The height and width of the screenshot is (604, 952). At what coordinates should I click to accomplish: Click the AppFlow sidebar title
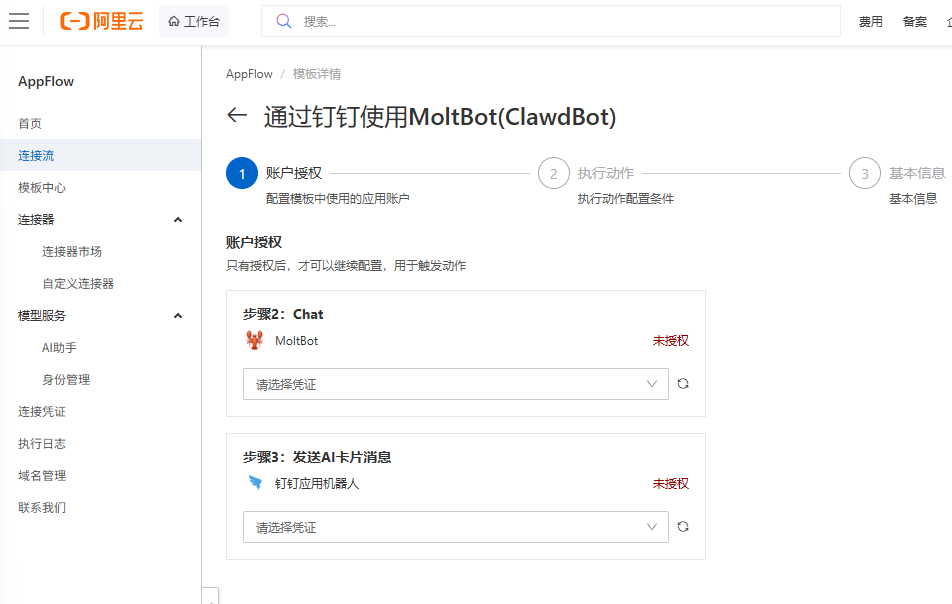coord(46,81)
